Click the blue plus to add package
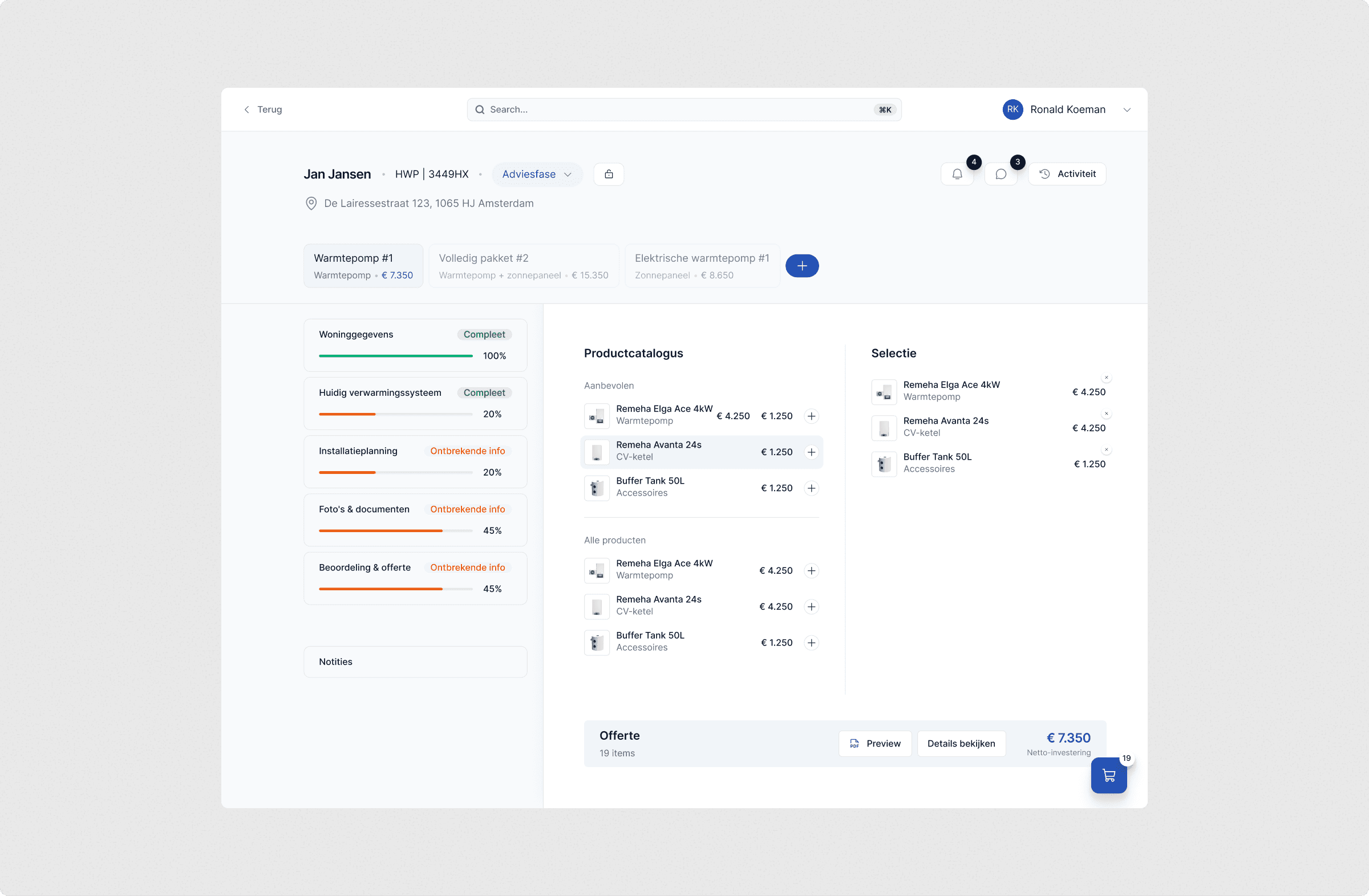The width and height of the screenshot is (1369, 896). coord(802,266)
